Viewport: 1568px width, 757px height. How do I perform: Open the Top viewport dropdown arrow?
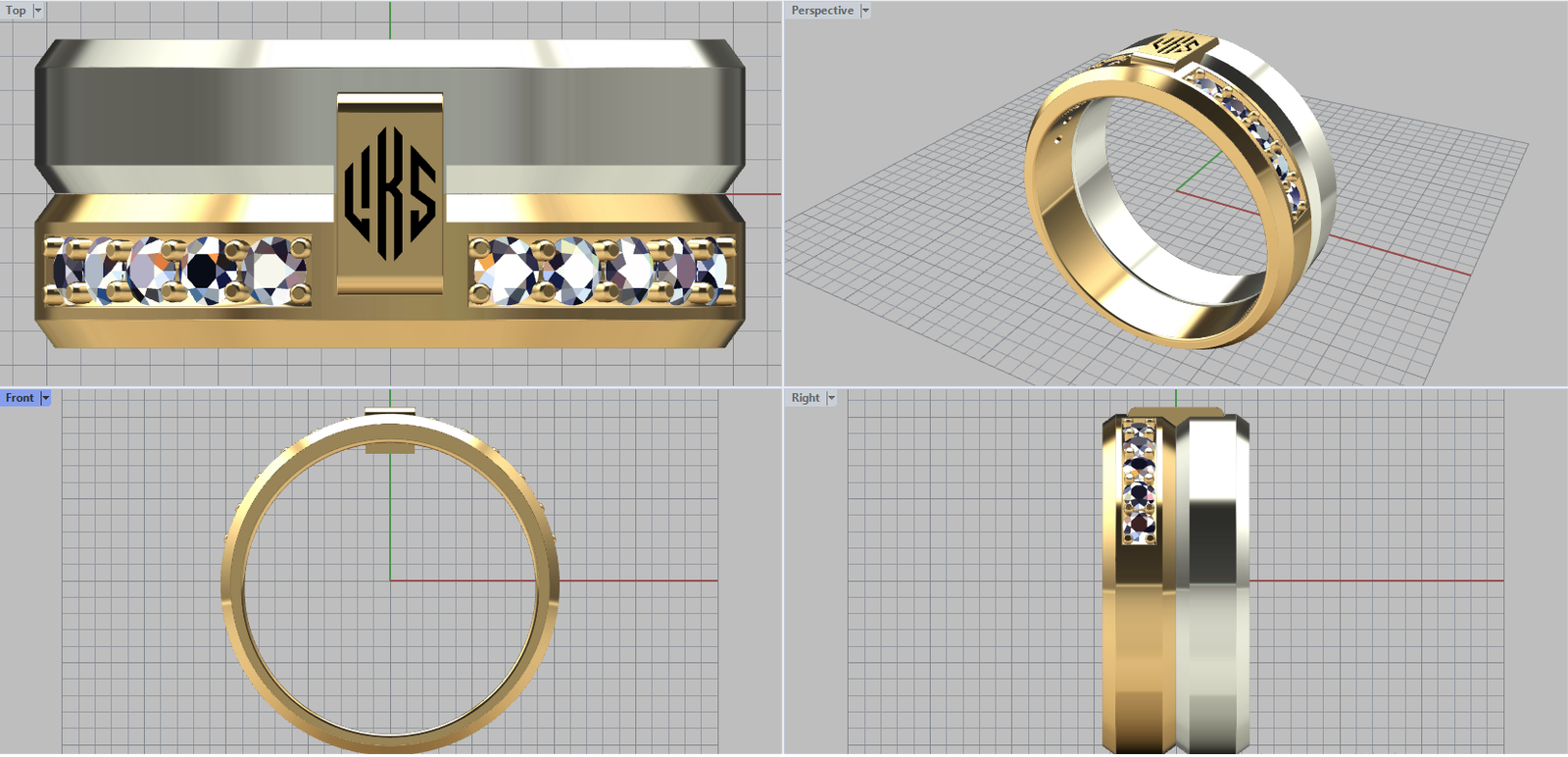(x=38, y=11)
